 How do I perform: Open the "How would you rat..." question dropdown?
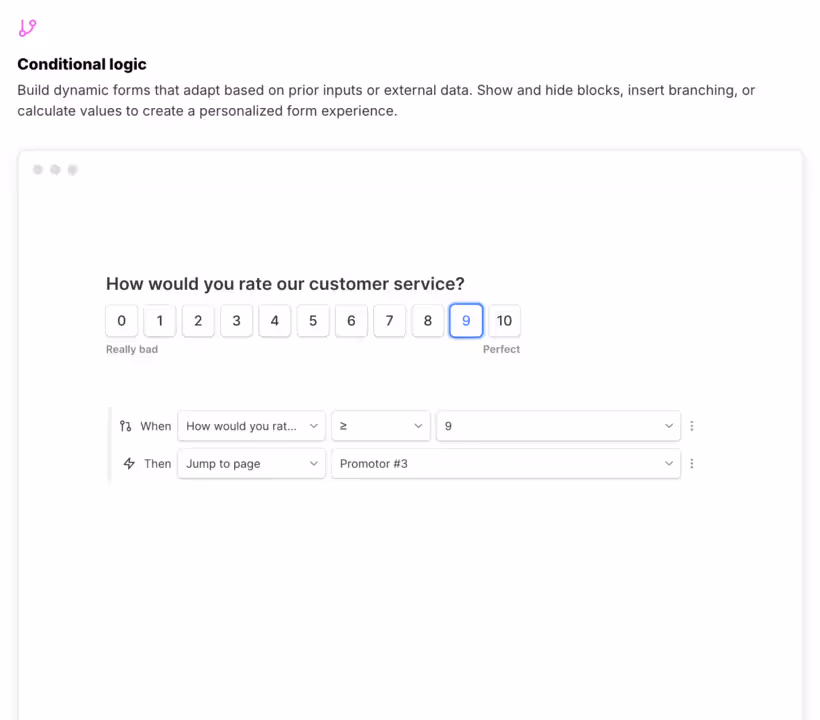coord(251,425)
